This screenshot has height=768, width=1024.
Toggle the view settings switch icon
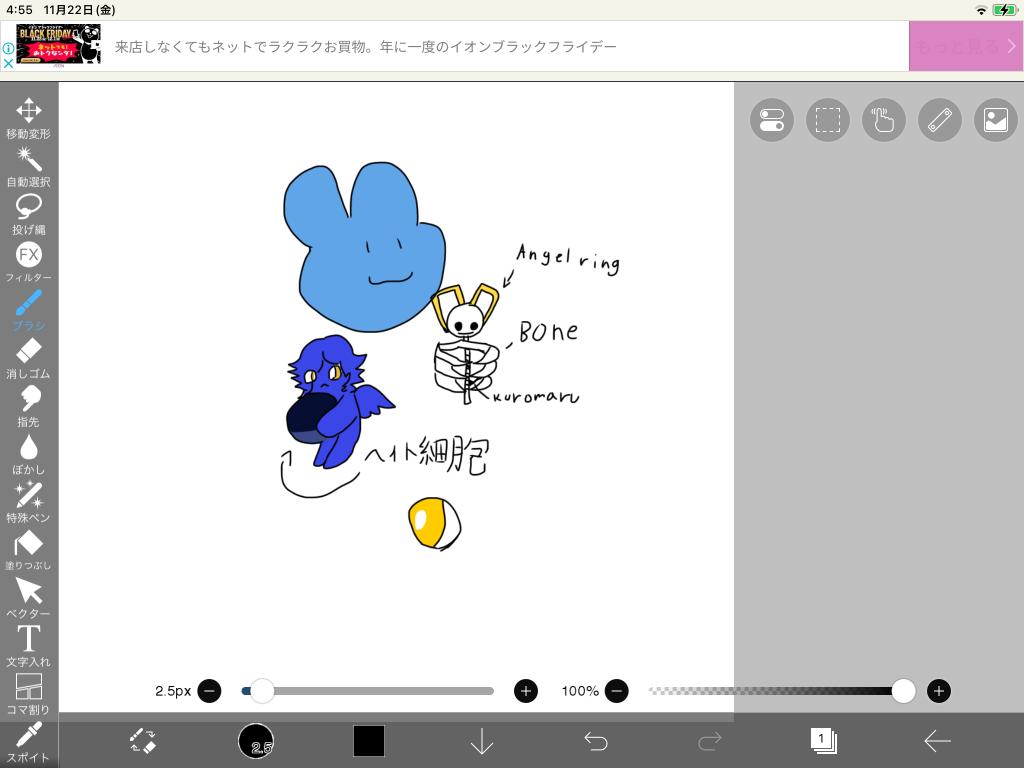click(771, 121)
